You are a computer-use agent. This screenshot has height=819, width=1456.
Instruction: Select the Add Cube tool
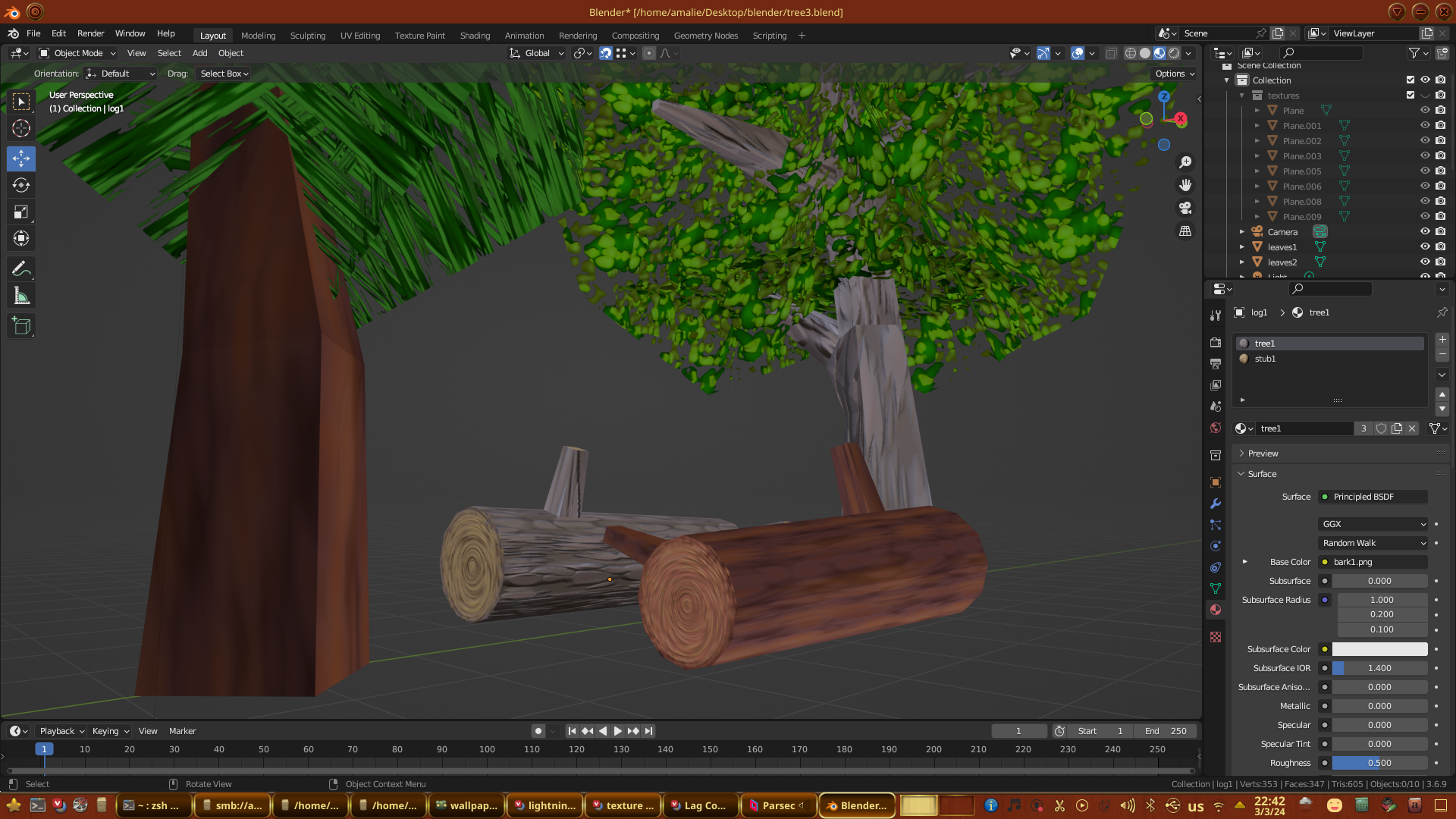tap(21, 326)
